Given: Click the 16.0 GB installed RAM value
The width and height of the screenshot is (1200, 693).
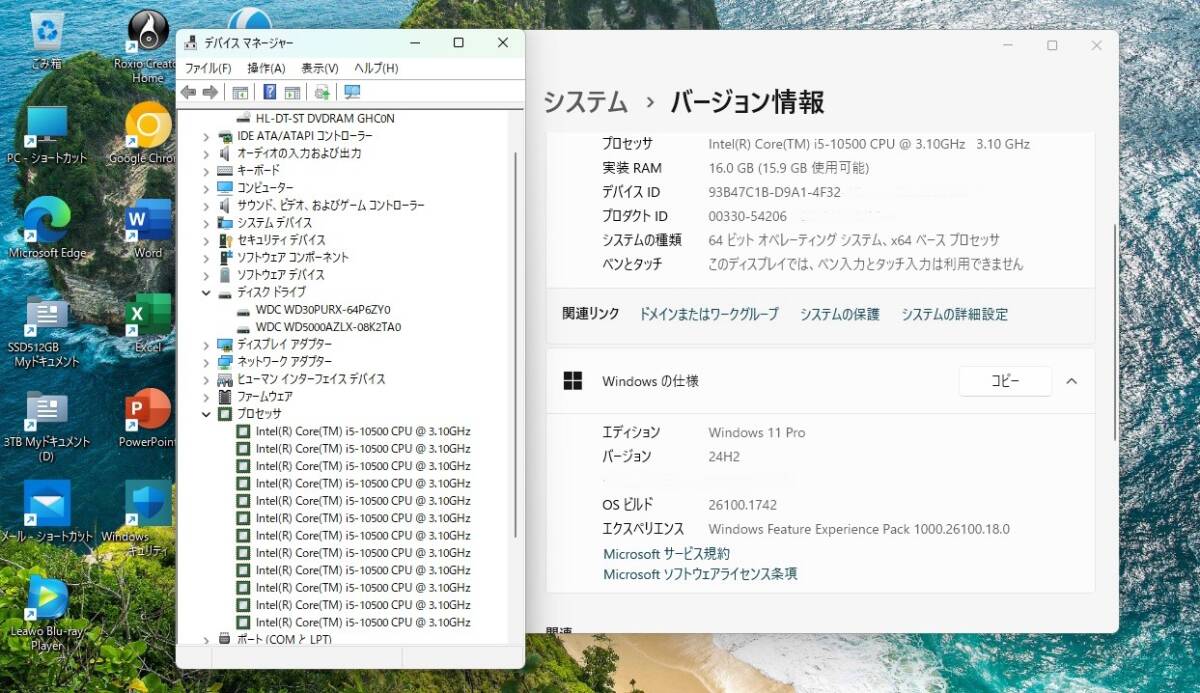Looking at the screenshot, I should pos(789,168).
